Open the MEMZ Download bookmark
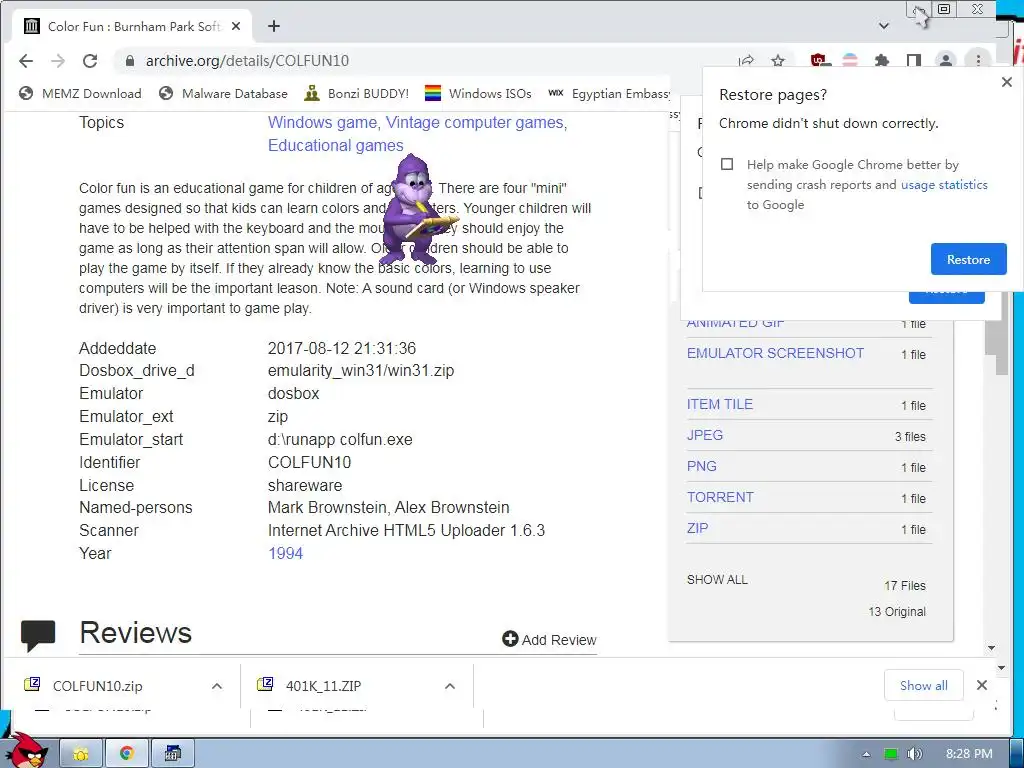The width and height of the screenshot is (1024, 768). click(80, 93)
